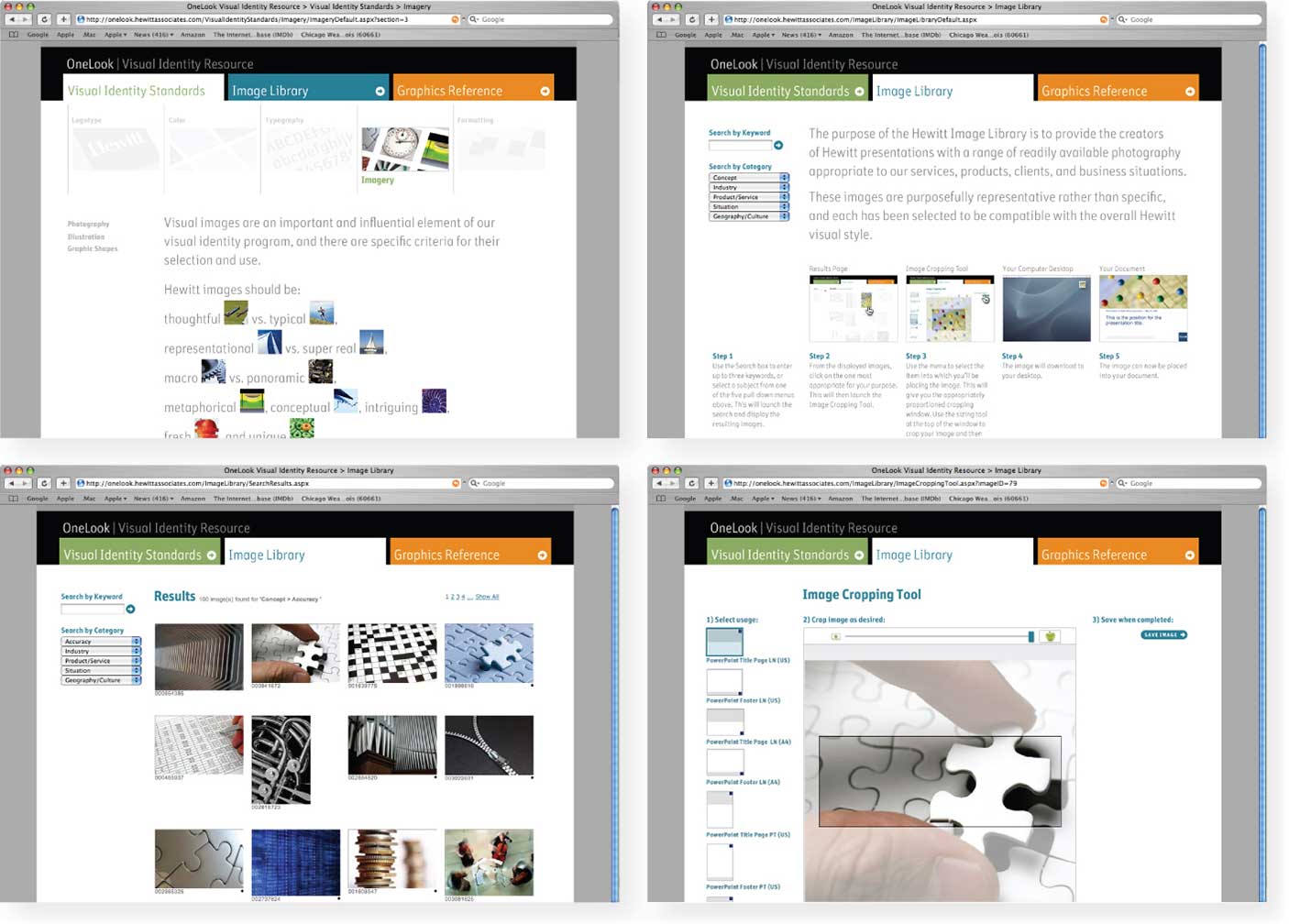Click the green apple icon beside the crop slider
Screen dimensions: 1289x924
click(x=1051, y=636)
